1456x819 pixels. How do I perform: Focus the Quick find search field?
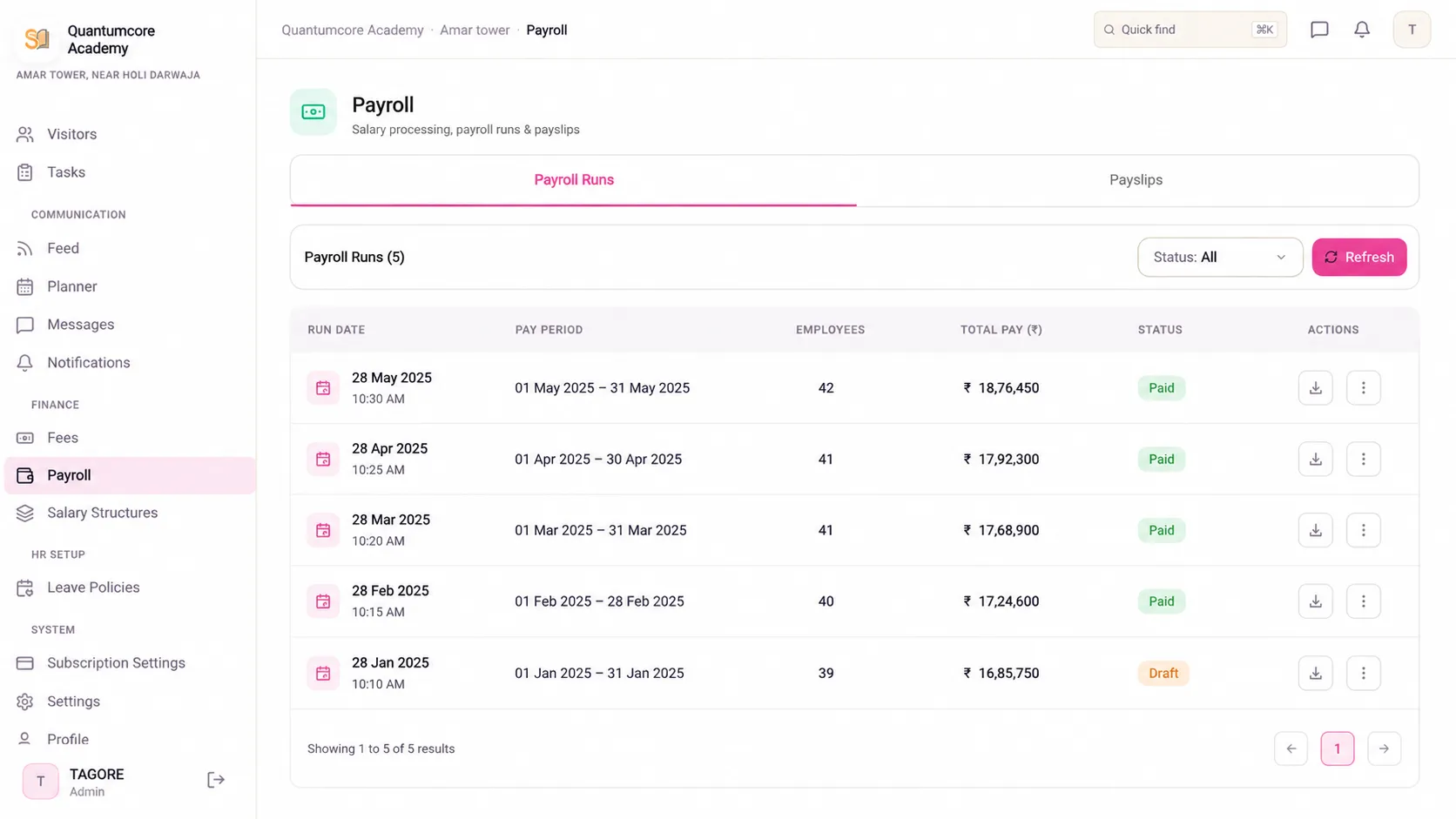pos(1190,30)
